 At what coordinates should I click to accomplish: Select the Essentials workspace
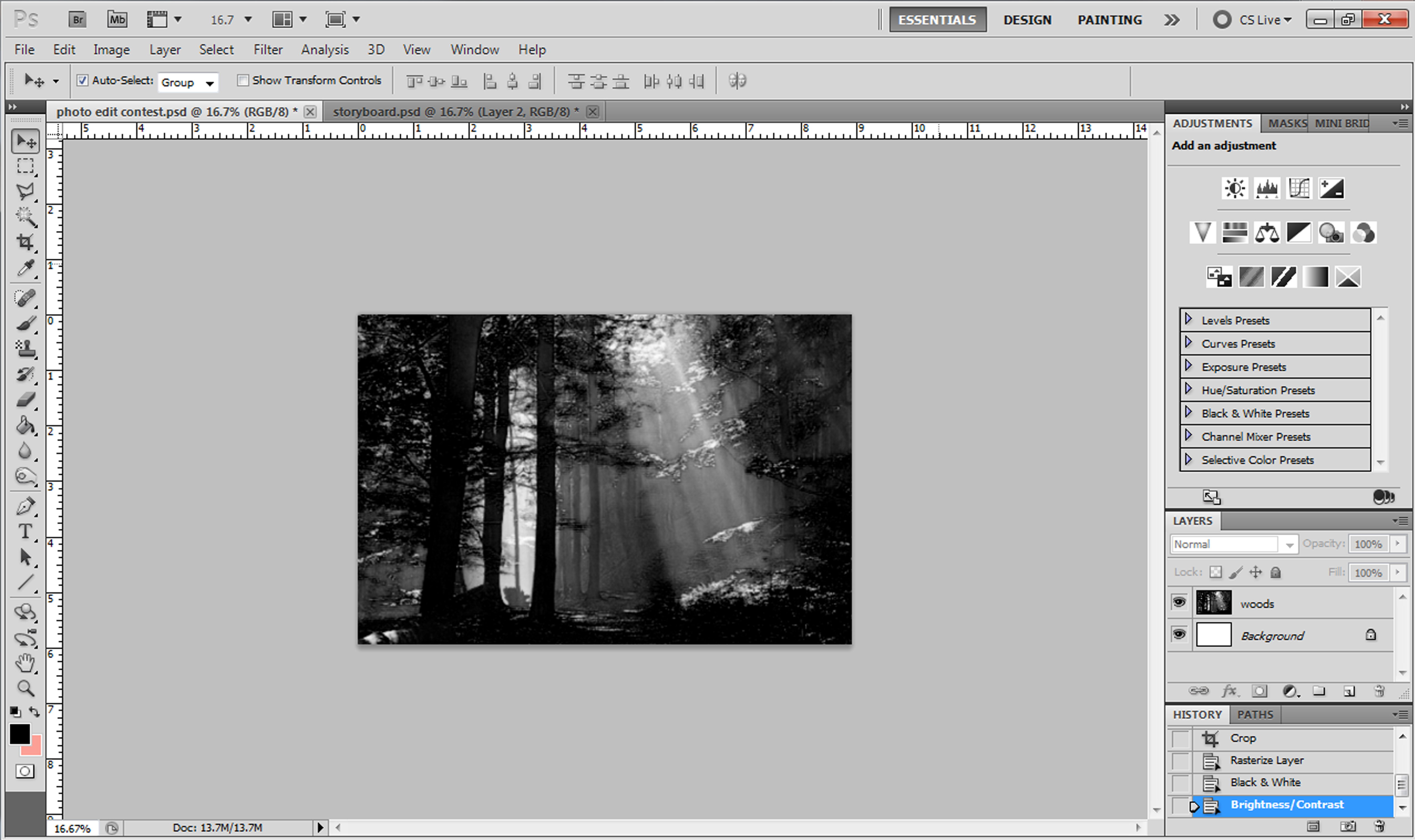point(937,20)
